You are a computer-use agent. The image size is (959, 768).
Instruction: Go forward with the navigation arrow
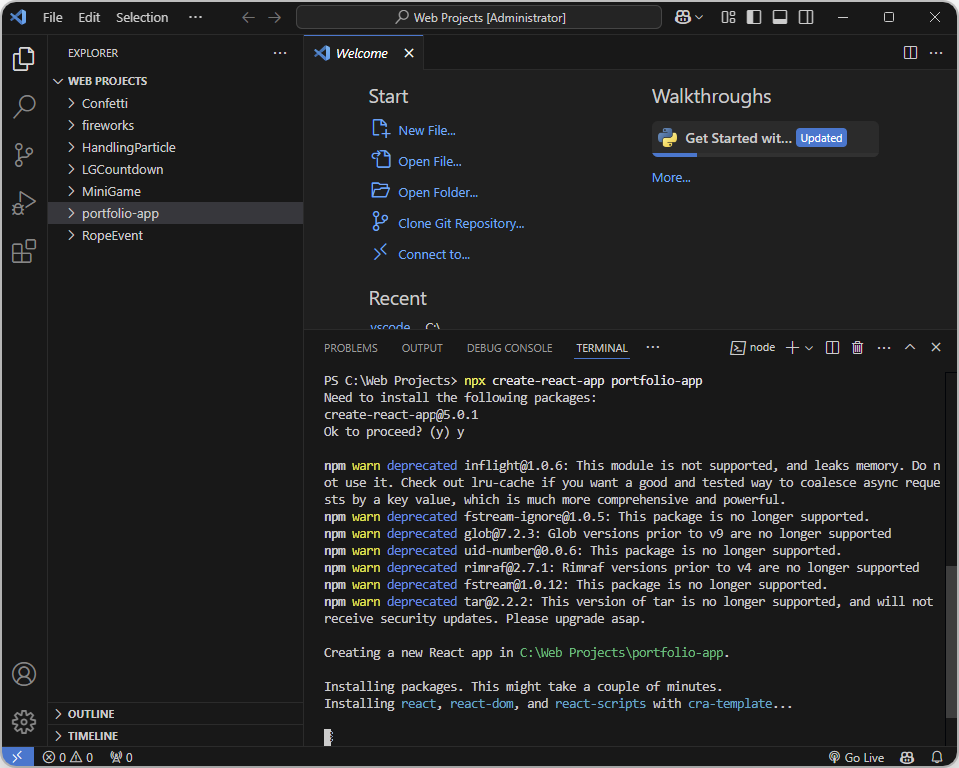275,17
